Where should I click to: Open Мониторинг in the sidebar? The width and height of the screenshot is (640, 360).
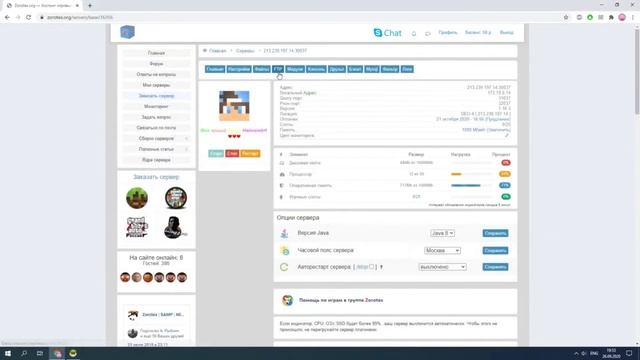pos(156,107)
